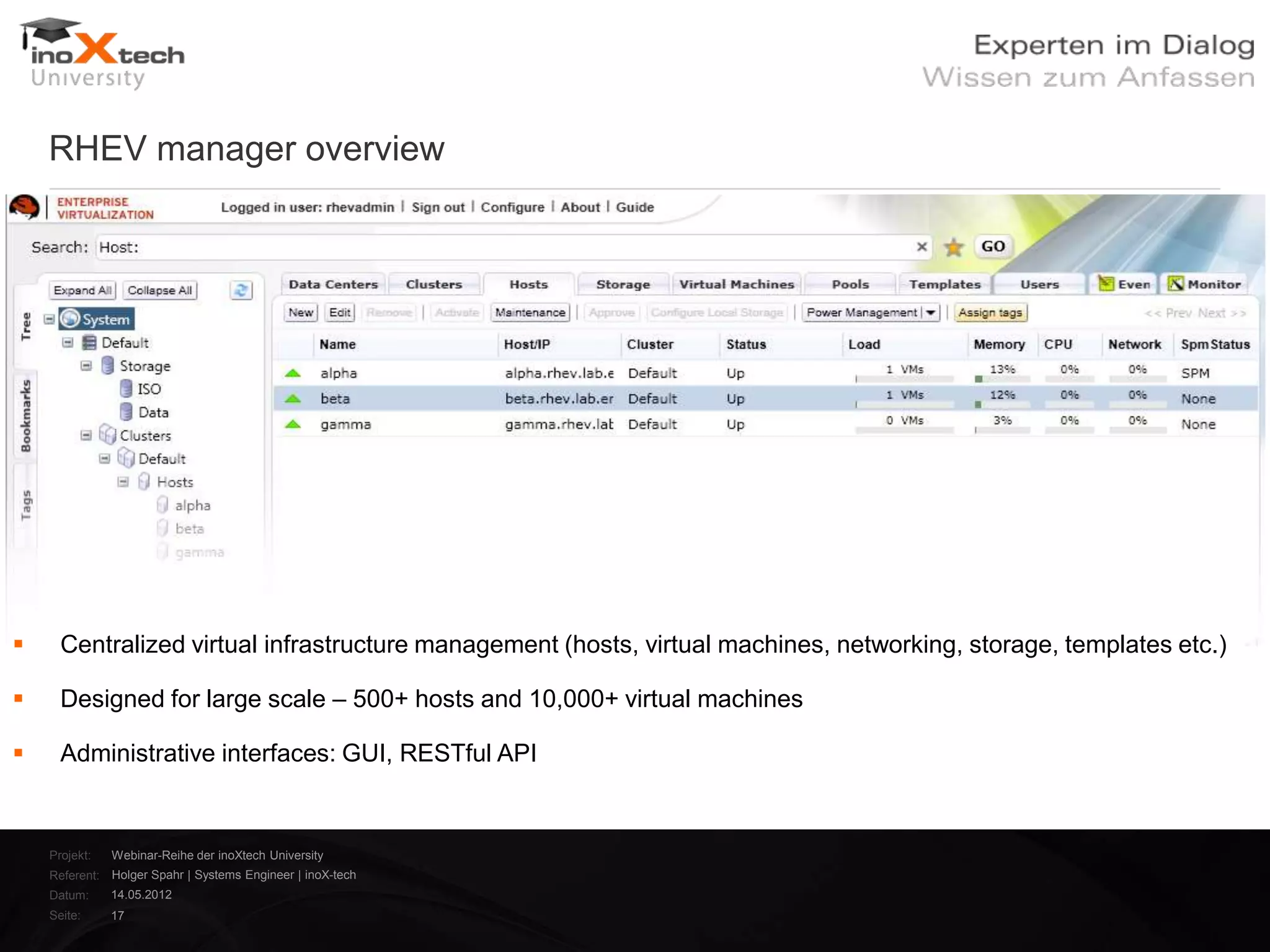
Task: Open the Templates tab
Action: click(x=945, y=284)
